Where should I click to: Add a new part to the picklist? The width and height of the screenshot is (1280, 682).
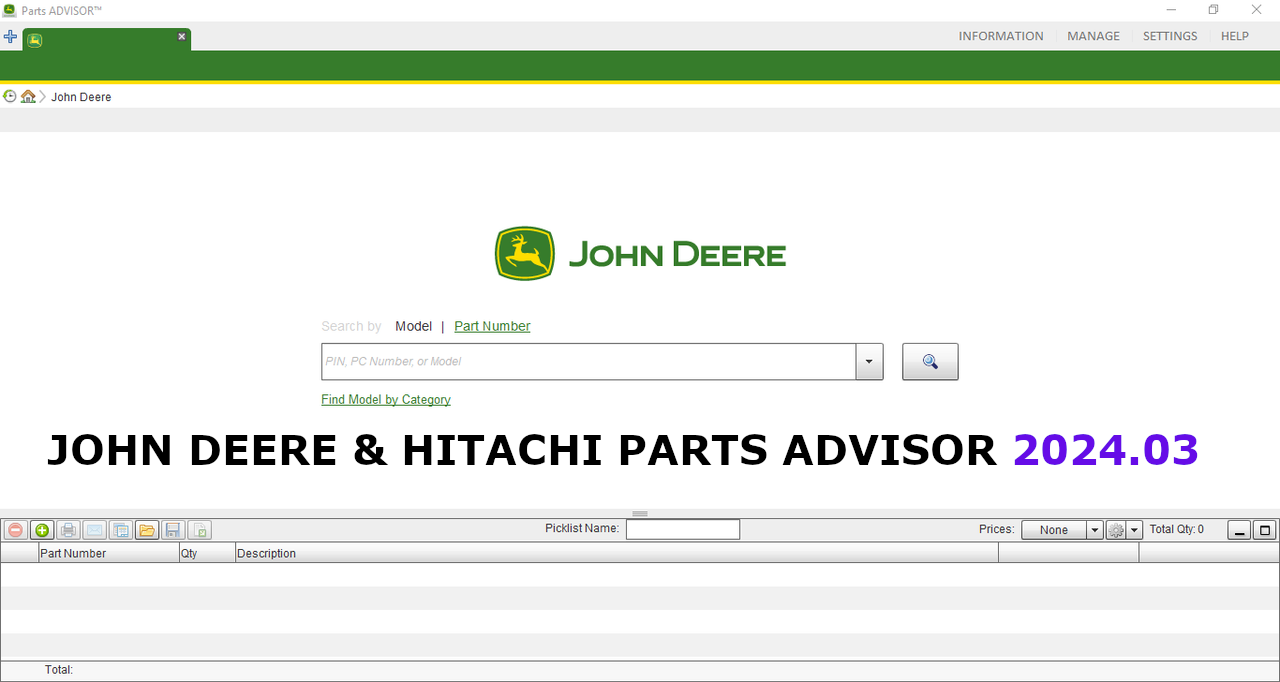click(x=42, y=530)
